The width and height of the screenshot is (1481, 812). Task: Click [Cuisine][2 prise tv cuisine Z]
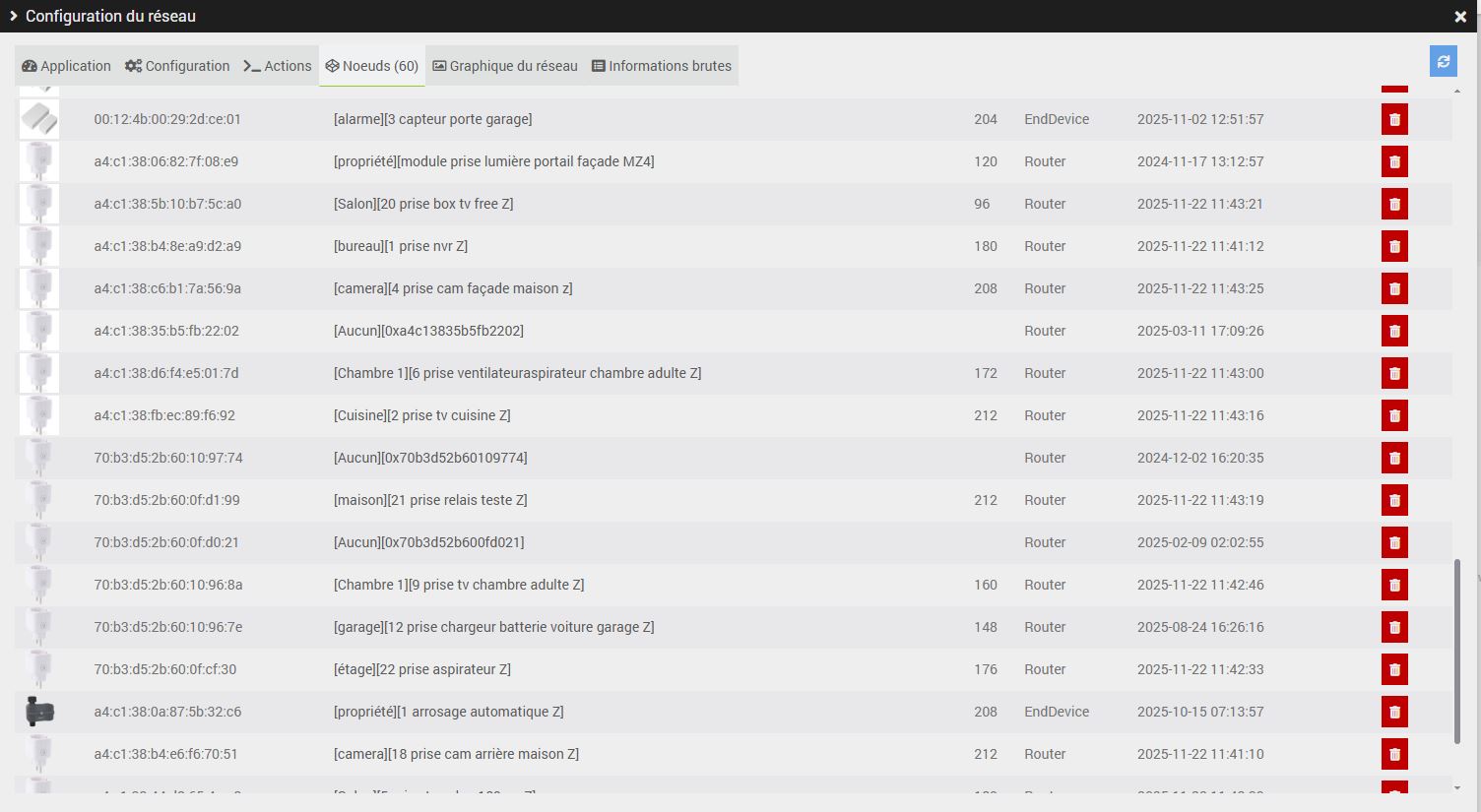422,415
